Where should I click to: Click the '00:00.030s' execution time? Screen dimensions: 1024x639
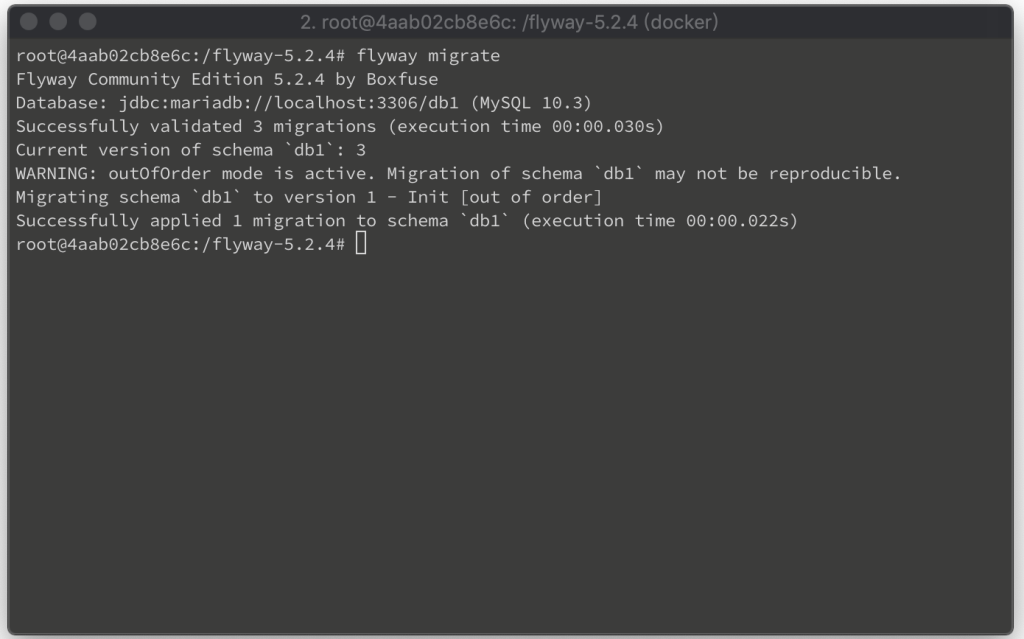tap(603, 126)
